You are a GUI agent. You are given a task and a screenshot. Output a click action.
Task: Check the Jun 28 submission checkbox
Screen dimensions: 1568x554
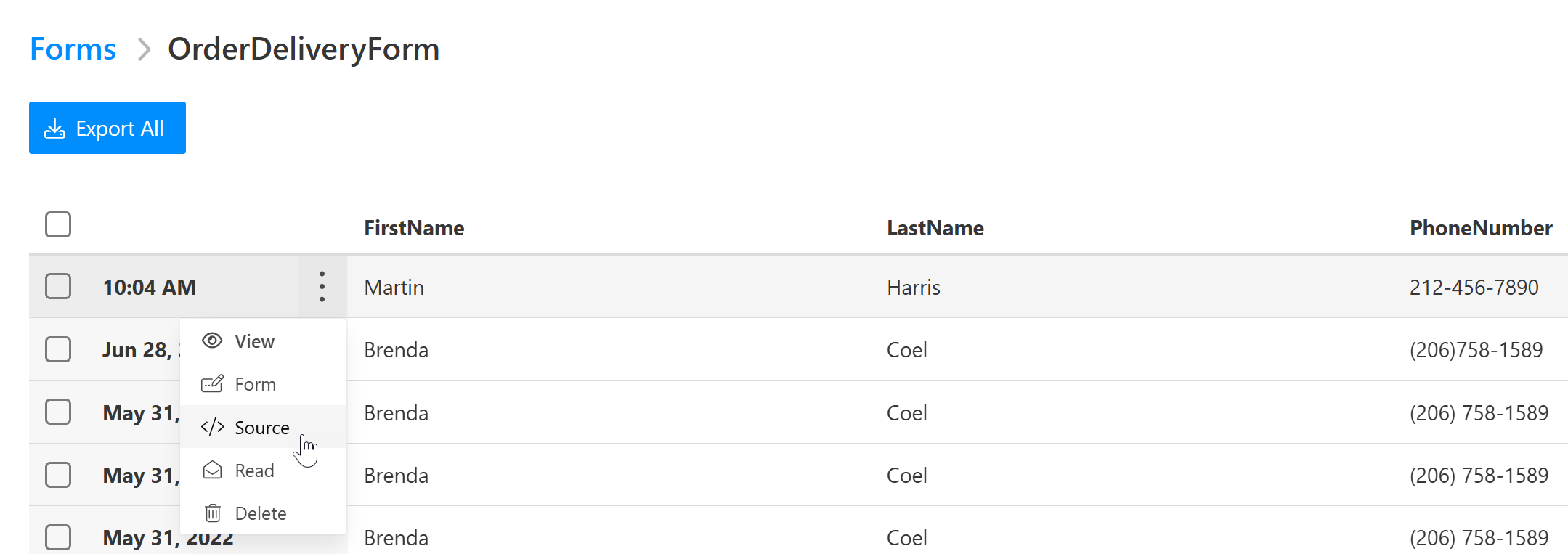(x=58, y=349)
